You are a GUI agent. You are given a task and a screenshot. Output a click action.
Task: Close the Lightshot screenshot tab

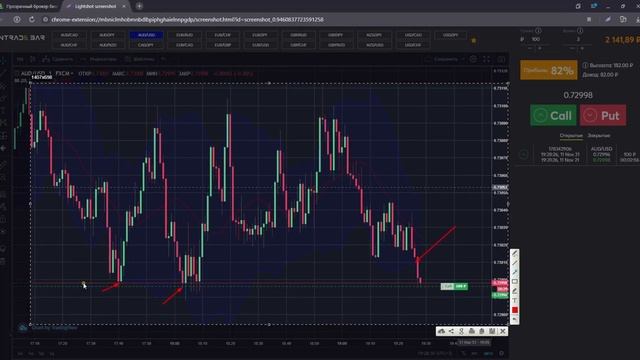click(x=124, y=7)
